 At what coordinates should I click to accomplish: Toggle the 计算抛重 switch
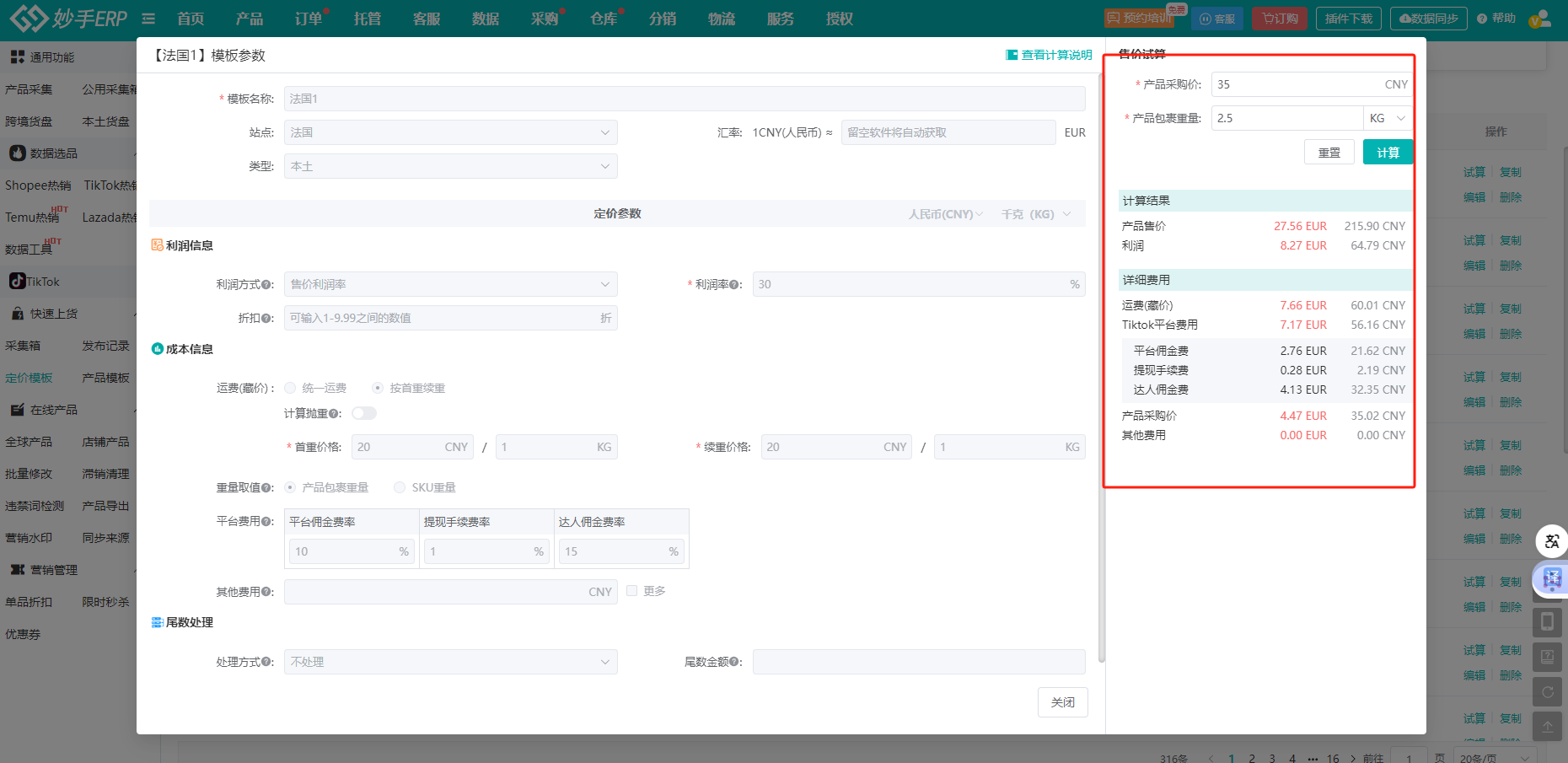(x=364, y=413)
